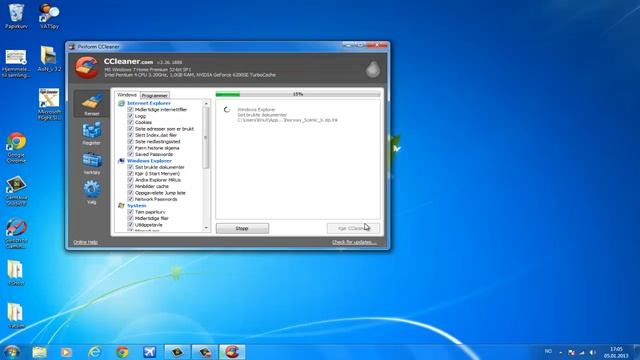Click the checklist scrollbar up arrow
This screenshot has height=360, width=640.
(x=206, y=104)
